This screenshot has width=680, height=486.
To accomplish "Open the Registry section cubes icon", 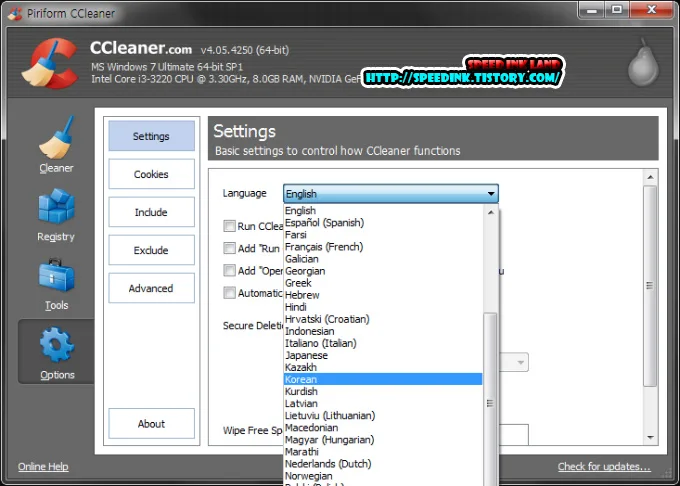I will click(56, 206).
